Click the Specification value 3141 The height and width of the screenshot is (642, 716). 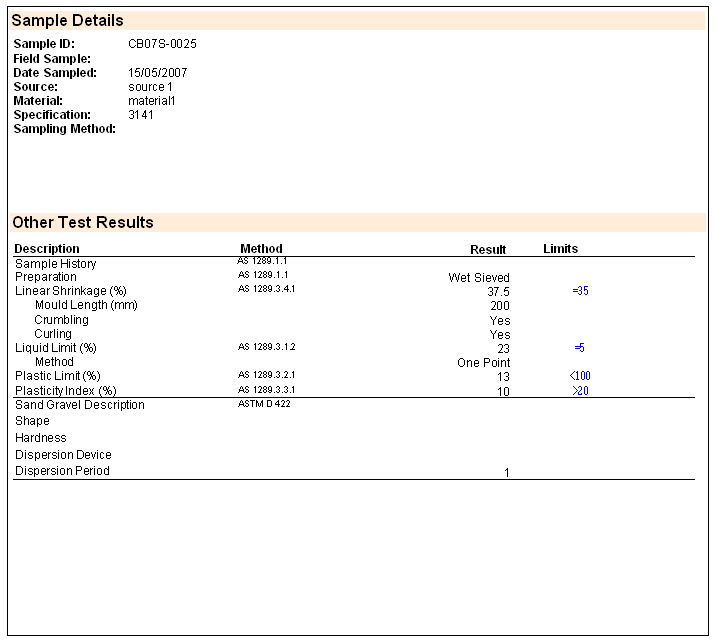(x=141, y=115)
